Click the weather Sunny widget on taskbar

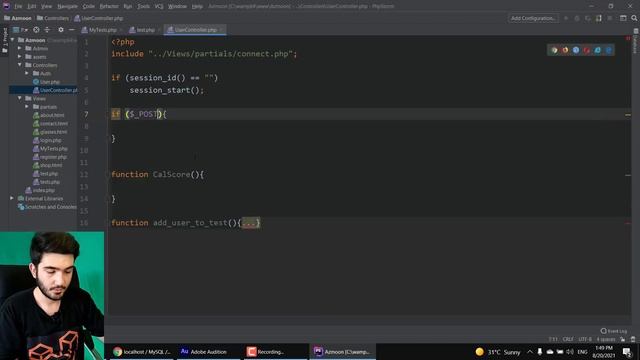[498, 352]
